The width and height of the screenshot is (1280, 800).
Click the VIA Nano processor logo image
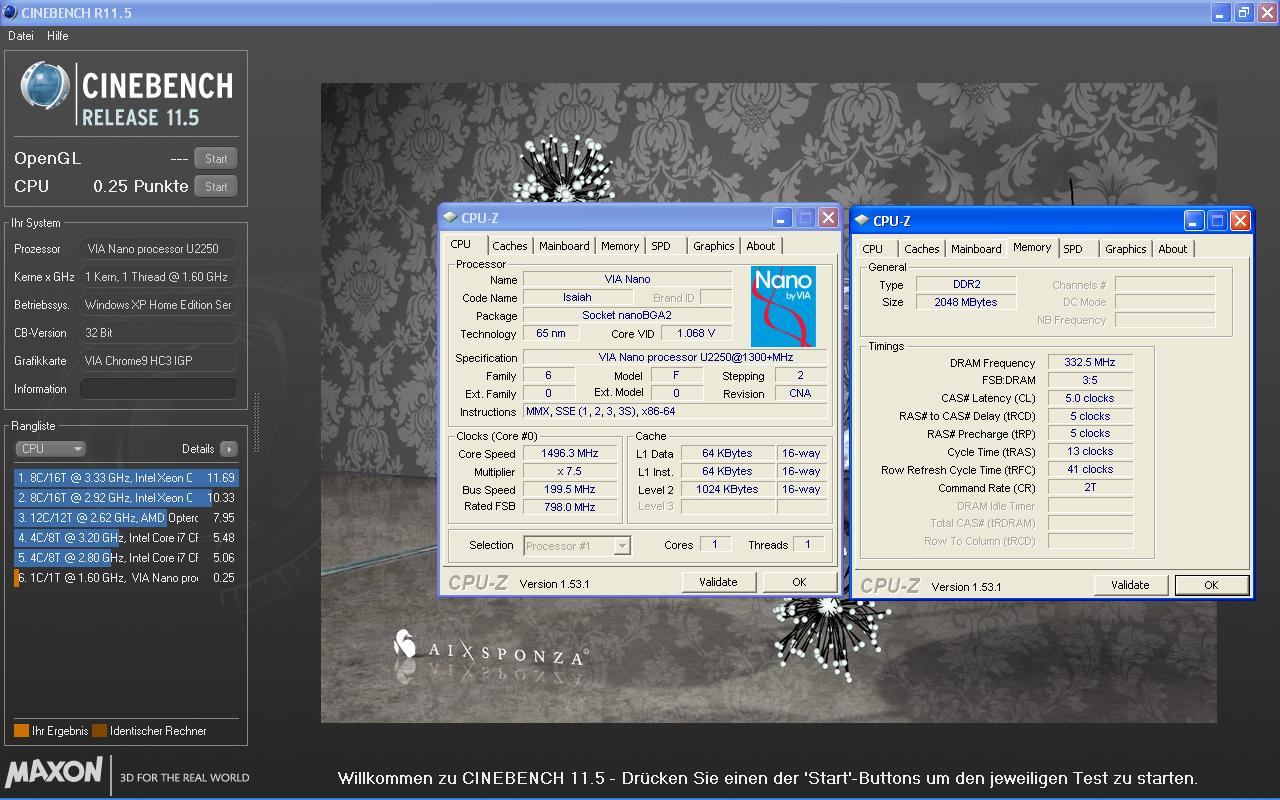(783, 306)
